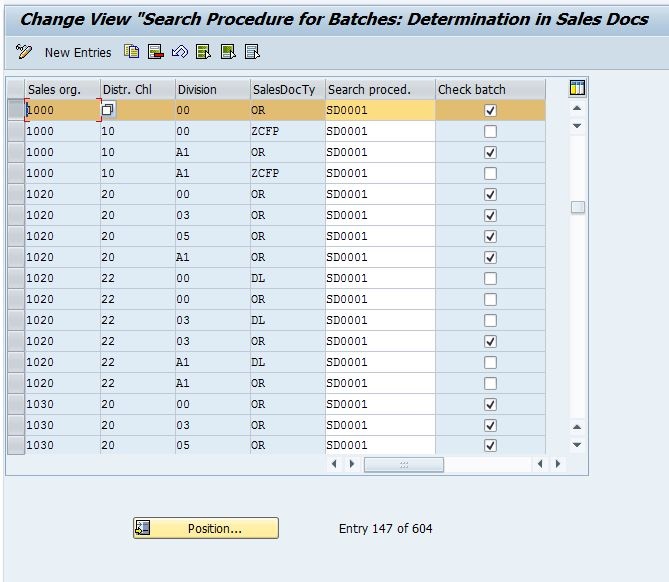Uncheck Check batch for highlighted 1000 00 OR row
The width and height of the screenshot is (669, 582).
point(490,111)
